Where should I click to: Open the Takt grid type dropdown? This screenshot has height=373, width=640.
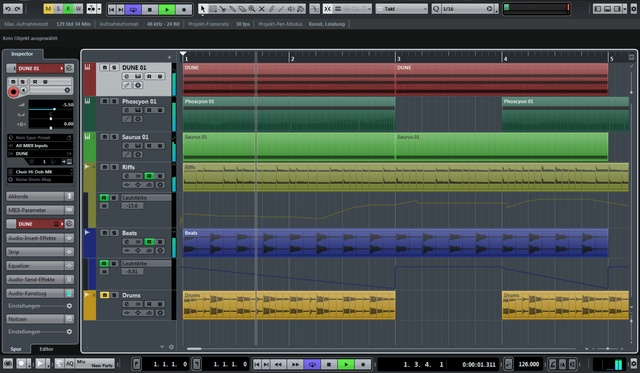(x=401, y=9)
